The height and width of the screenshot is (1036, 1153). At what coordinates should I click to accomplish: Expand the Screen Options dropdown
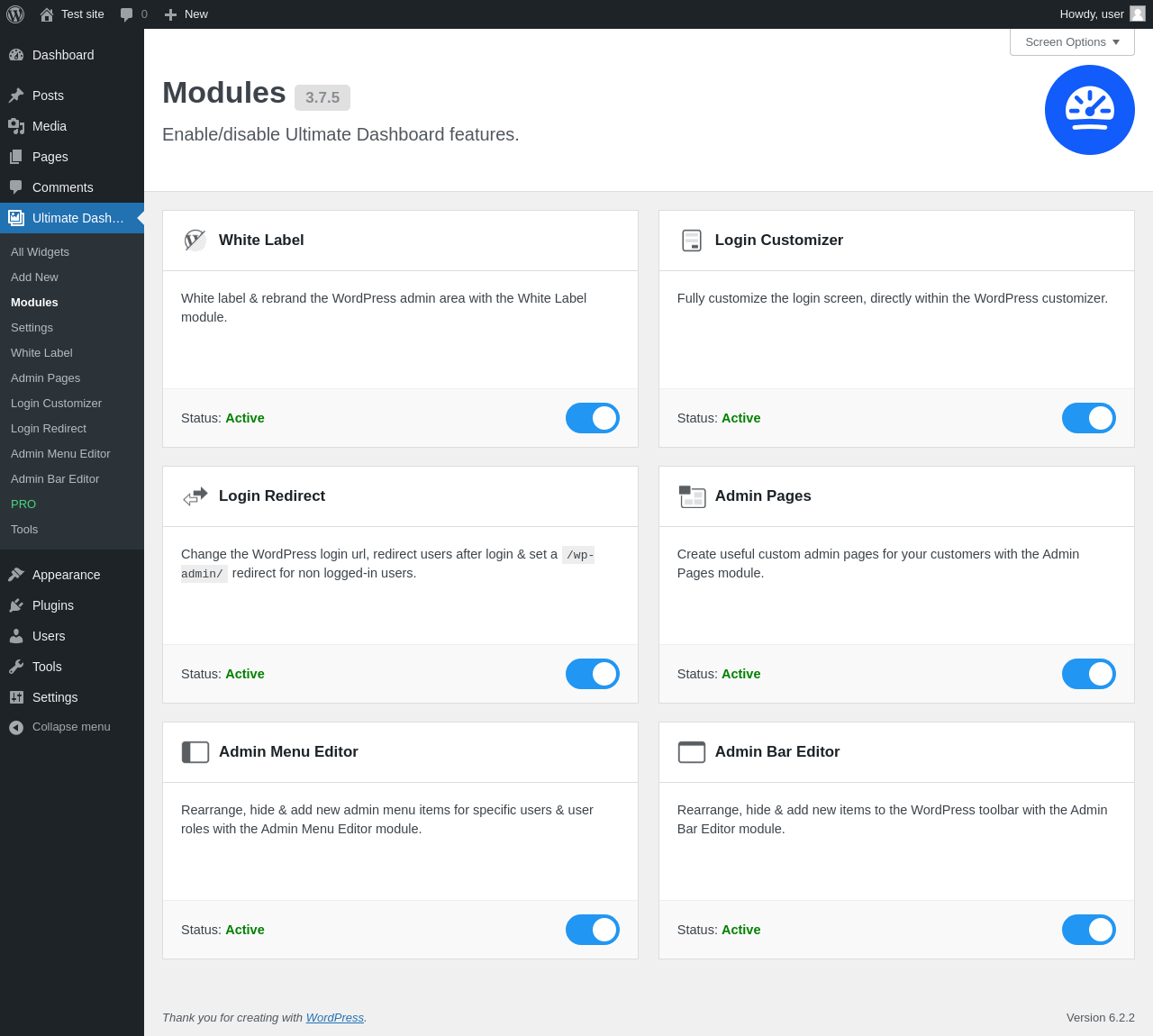1072,42
